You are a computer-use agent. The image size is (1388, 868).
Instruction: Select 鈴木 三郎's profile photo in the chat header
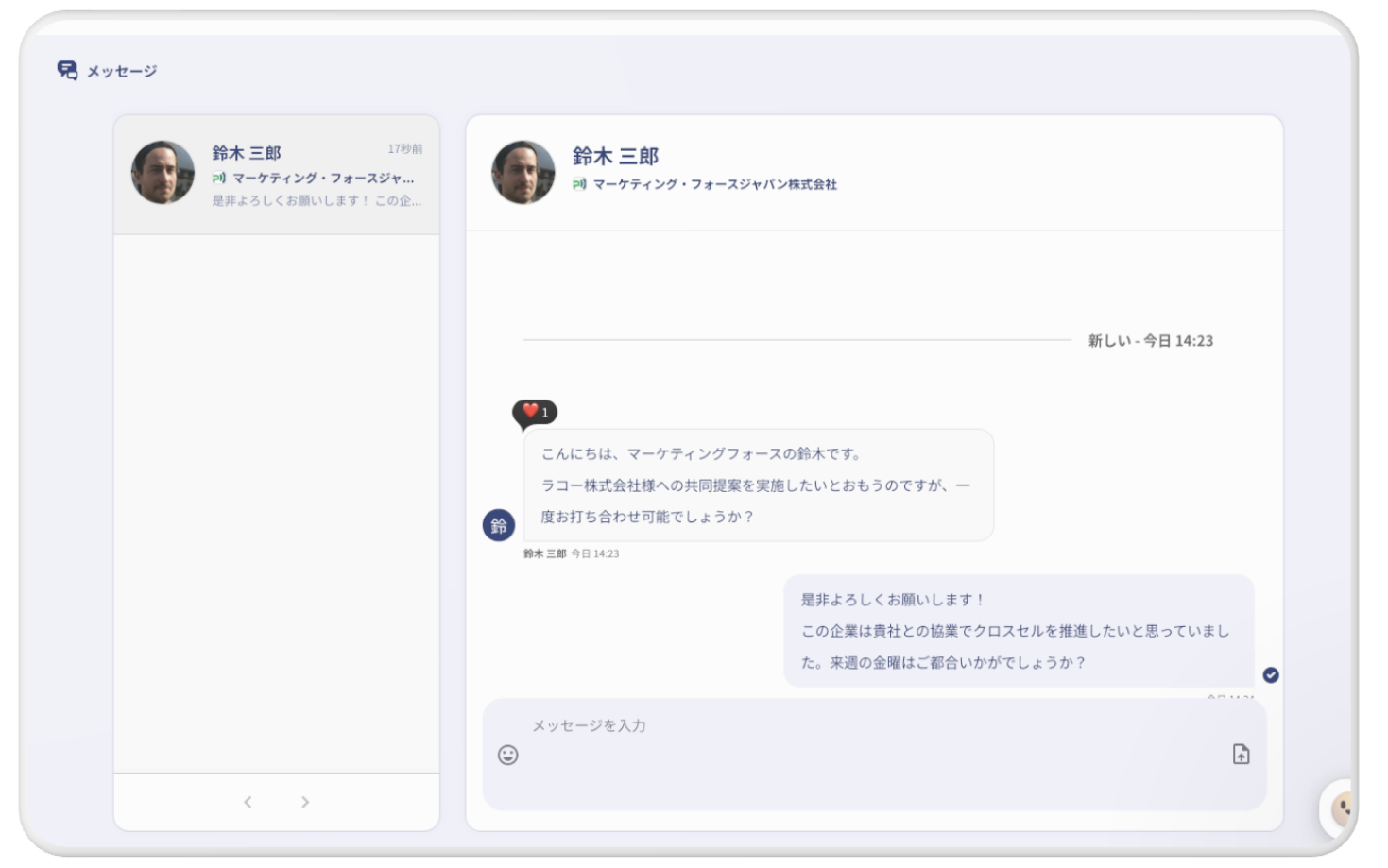523,172
